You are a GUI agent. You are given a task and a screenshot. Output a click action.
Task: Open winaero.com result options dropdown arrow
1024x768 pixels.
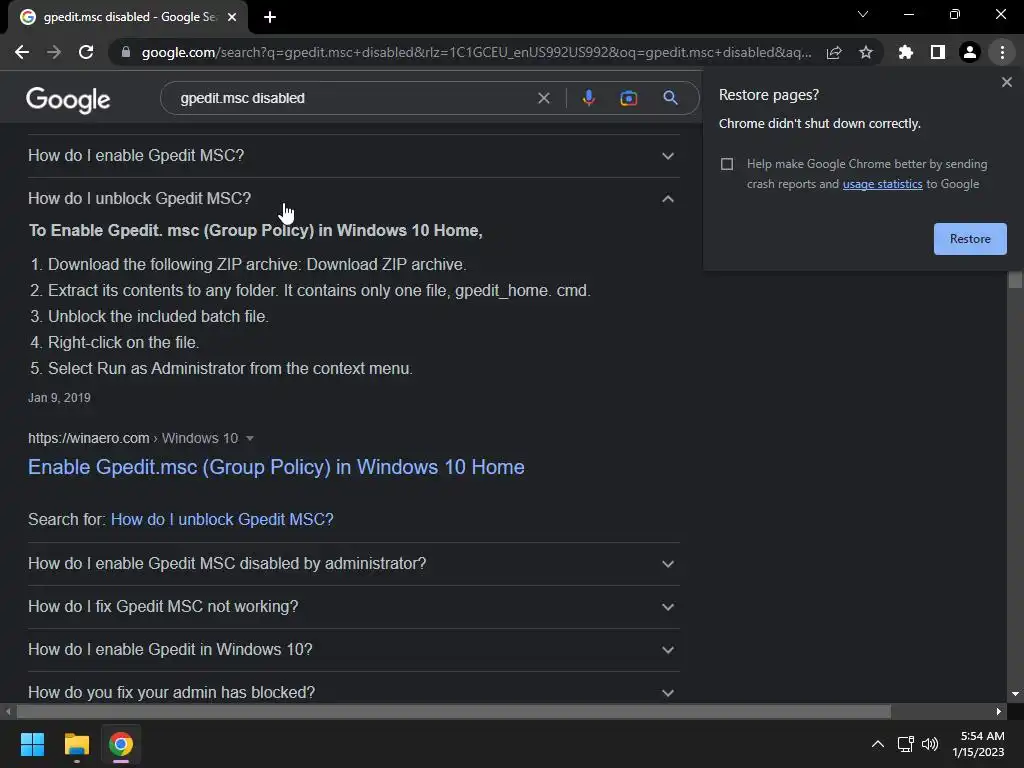pyautogui.click(x=249, y=438)
